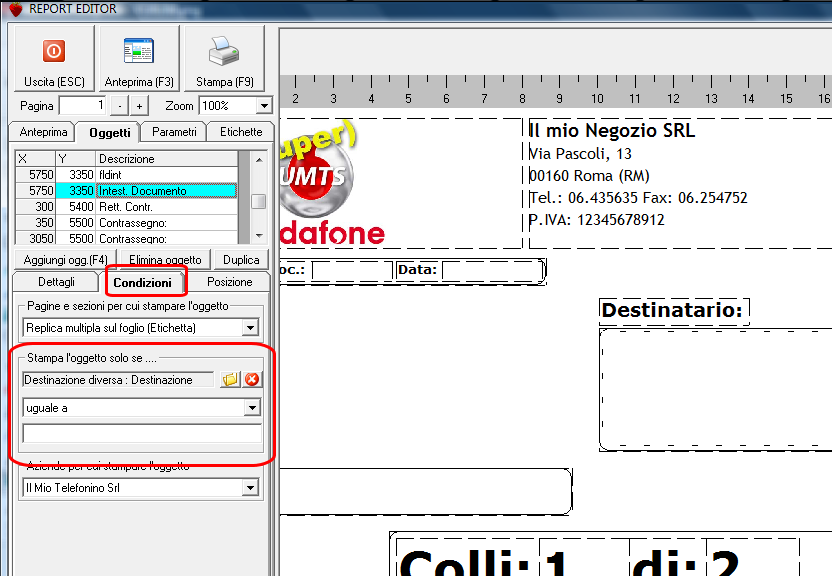Click the Elimina oggetto button
Viewport: 832px width, 576px height.
tap(166, 260)
